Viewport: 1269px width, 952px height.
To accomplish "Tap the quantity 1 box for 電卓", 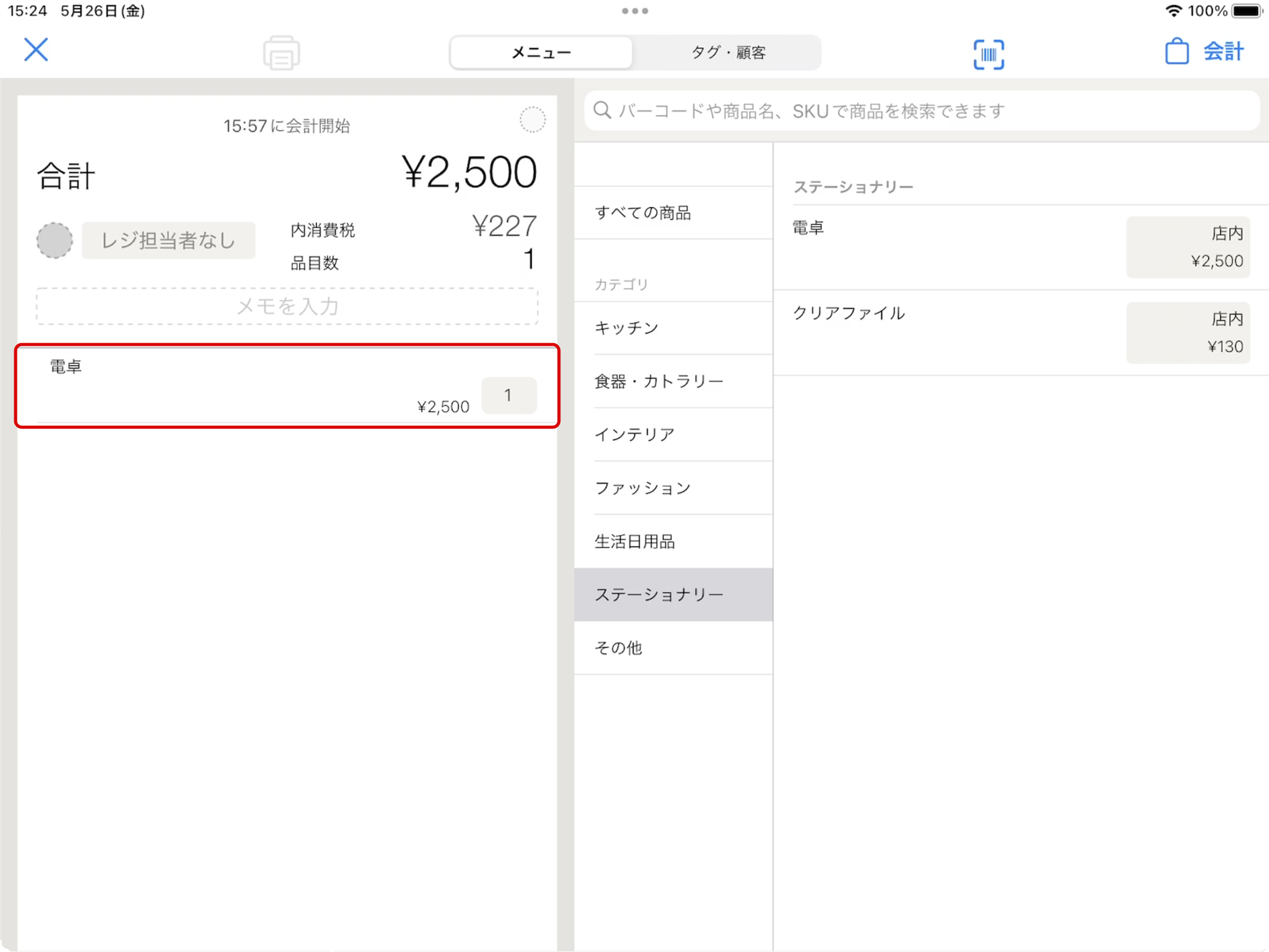I will coord(509,395).
